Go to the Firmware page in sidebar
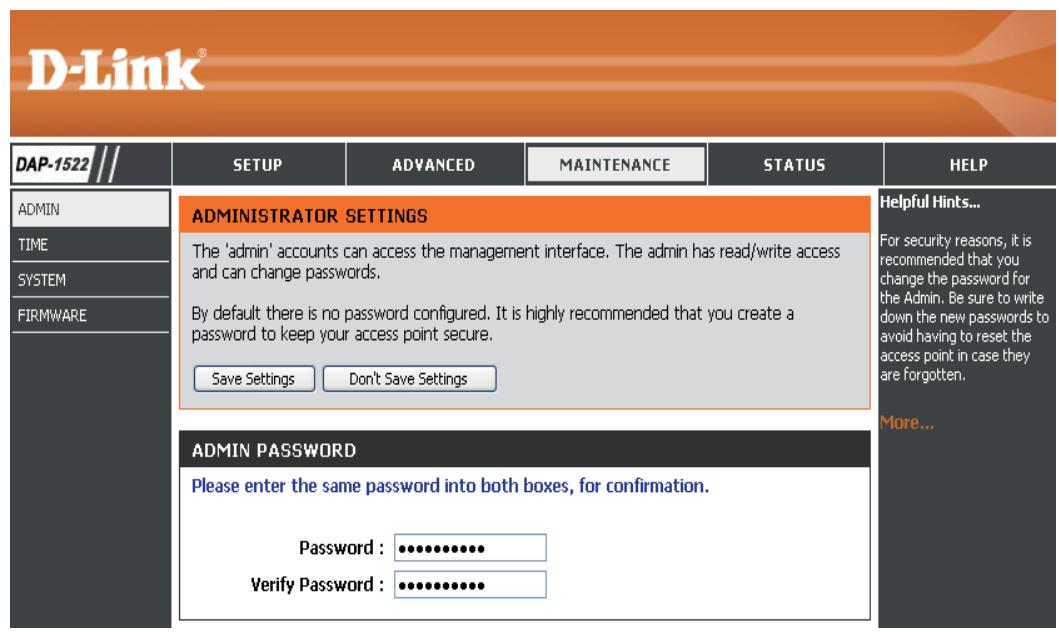1059x632 pixels. click(x=90, y=315)
